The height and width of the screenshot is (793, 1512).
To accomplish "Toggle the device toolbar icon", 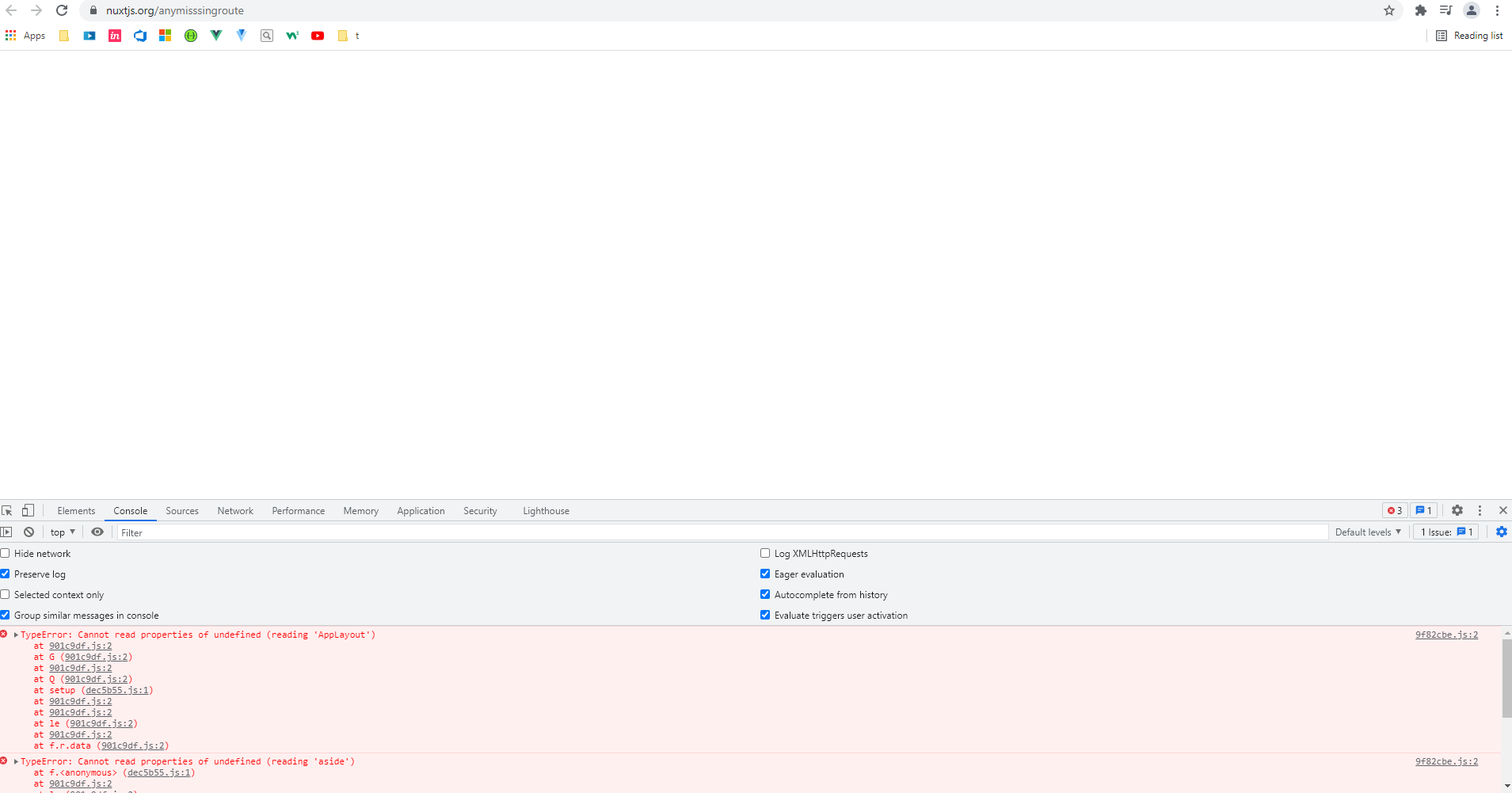I will 28,511.
